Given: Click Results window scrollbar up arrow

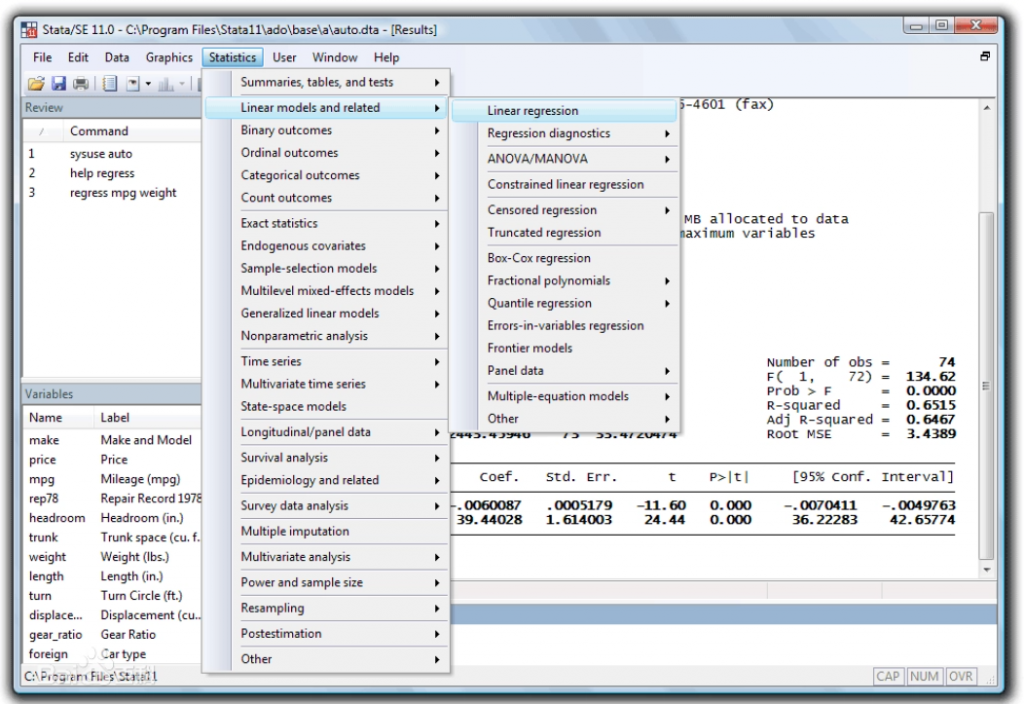Looking at the screenshot, I should 987,108.
